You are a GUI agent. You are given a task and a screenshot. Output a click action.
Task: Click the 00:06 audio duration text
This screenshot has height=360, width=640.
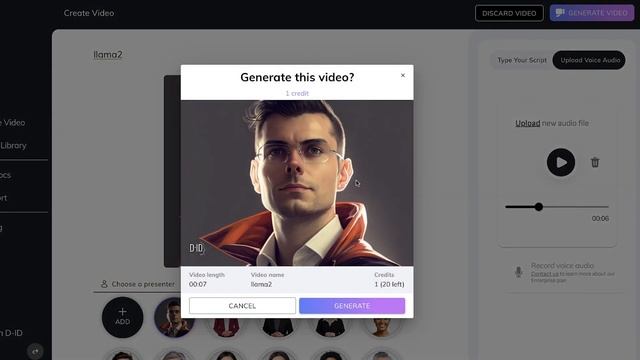pos(600,218)
